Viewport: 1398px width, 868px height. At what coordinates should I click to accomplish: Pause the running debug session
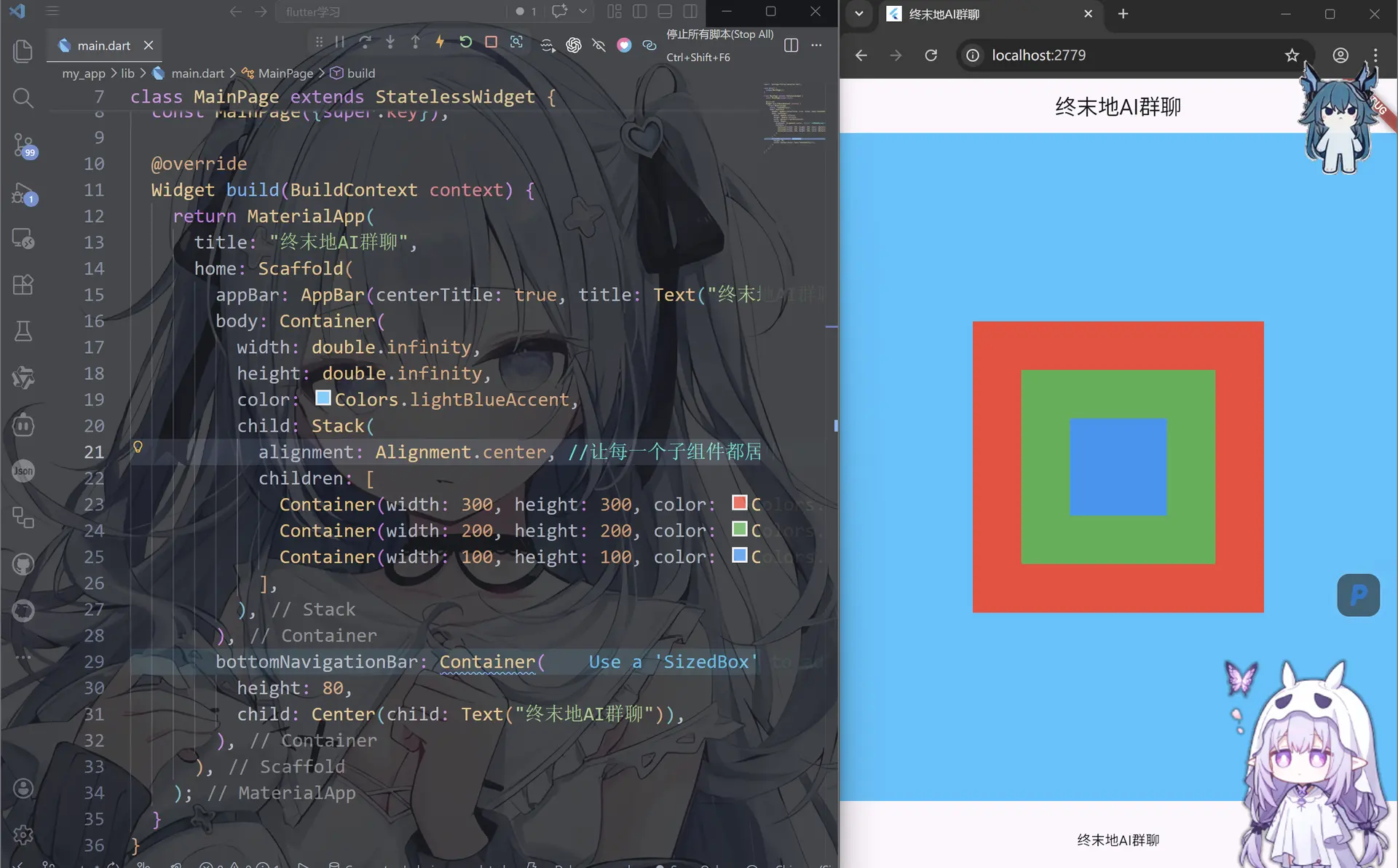tap(340, 42)
